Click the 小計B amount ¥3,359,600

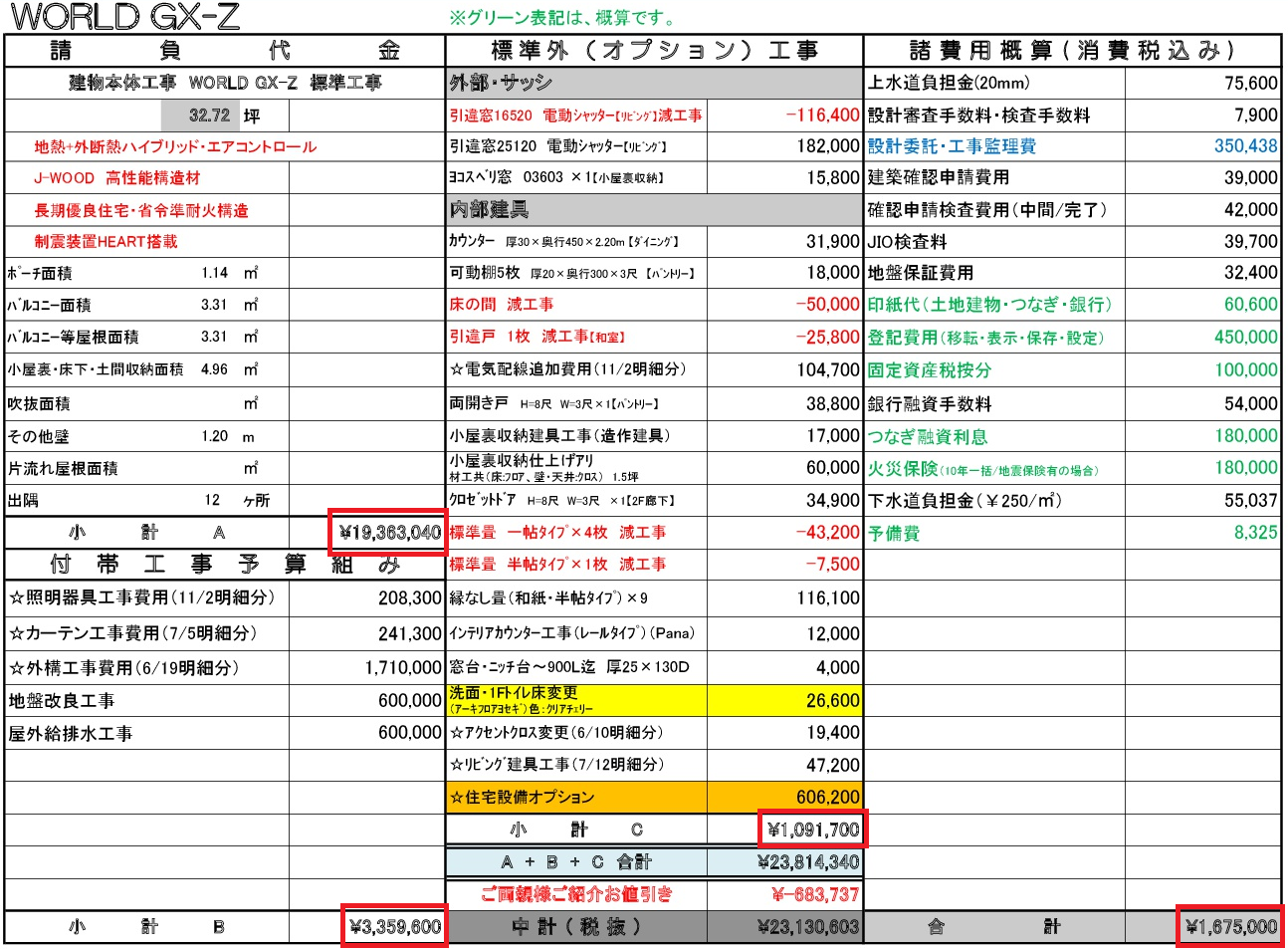click(394, 925)
